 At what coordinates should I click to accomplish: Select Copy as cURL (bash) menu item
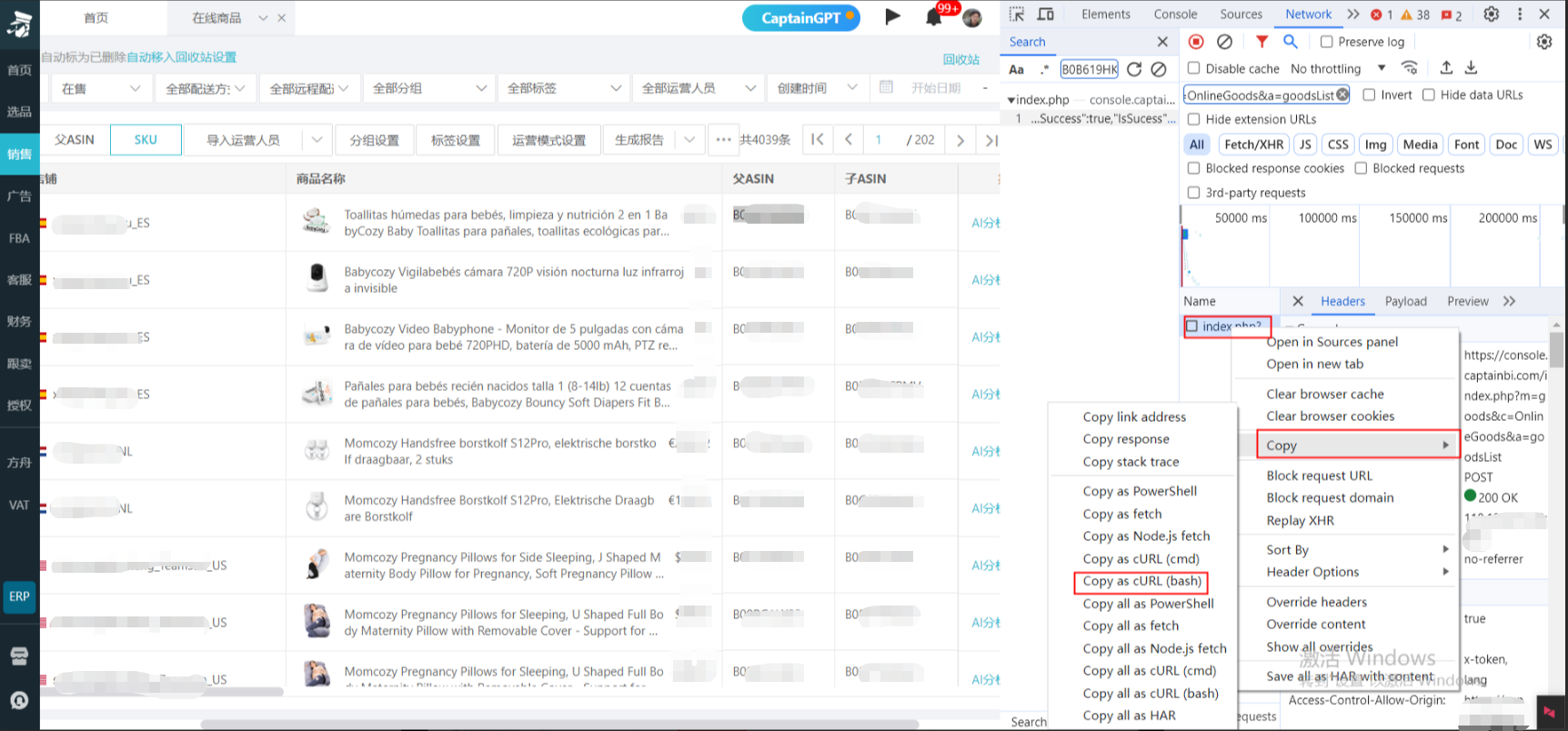(1141, 581)
